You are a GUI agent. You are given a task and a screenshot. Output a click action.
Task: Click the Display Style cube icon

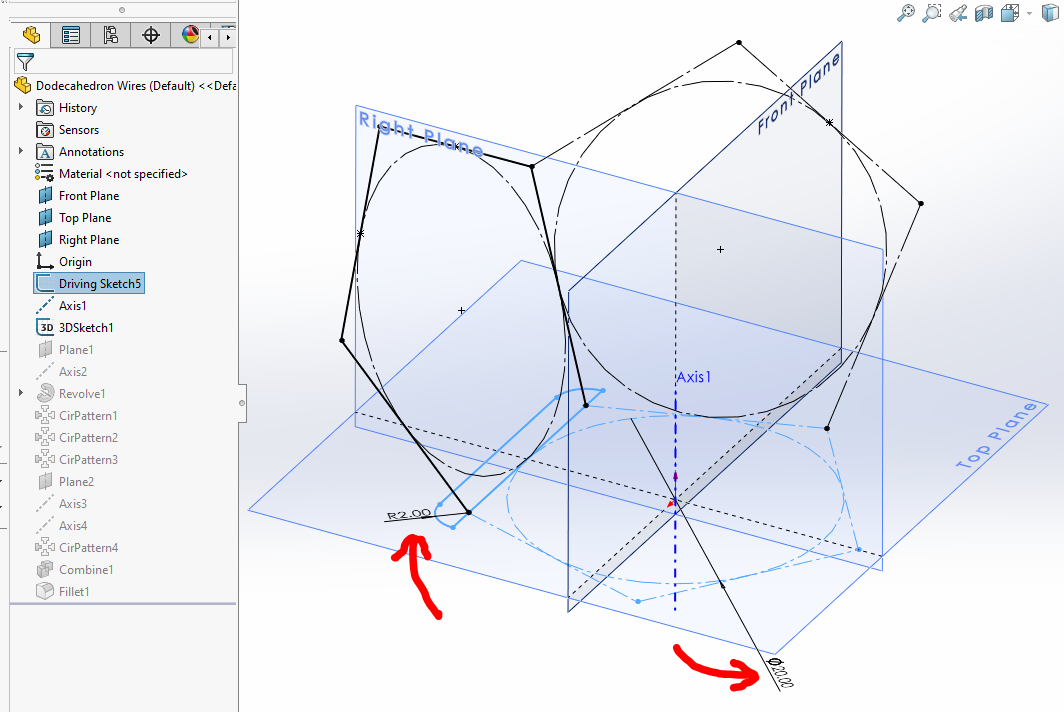1050,13
